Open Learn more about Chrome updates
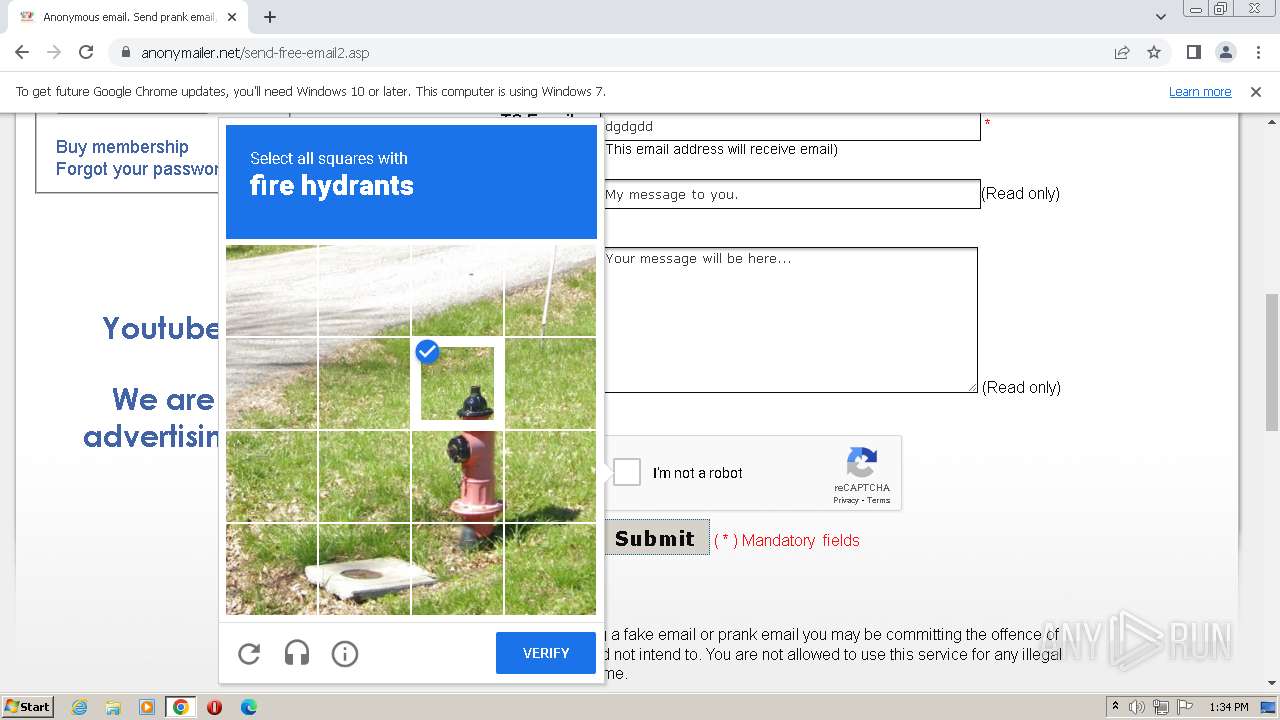The image size is (1280, 720). pyautogui.click(x=1200, y=92)
